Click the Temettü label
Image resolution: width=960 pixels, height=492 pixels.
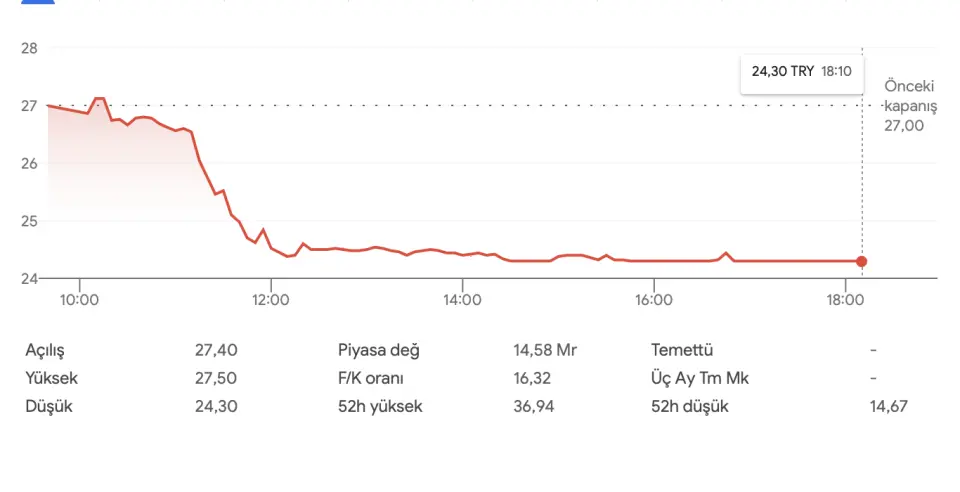coord(682,351)
